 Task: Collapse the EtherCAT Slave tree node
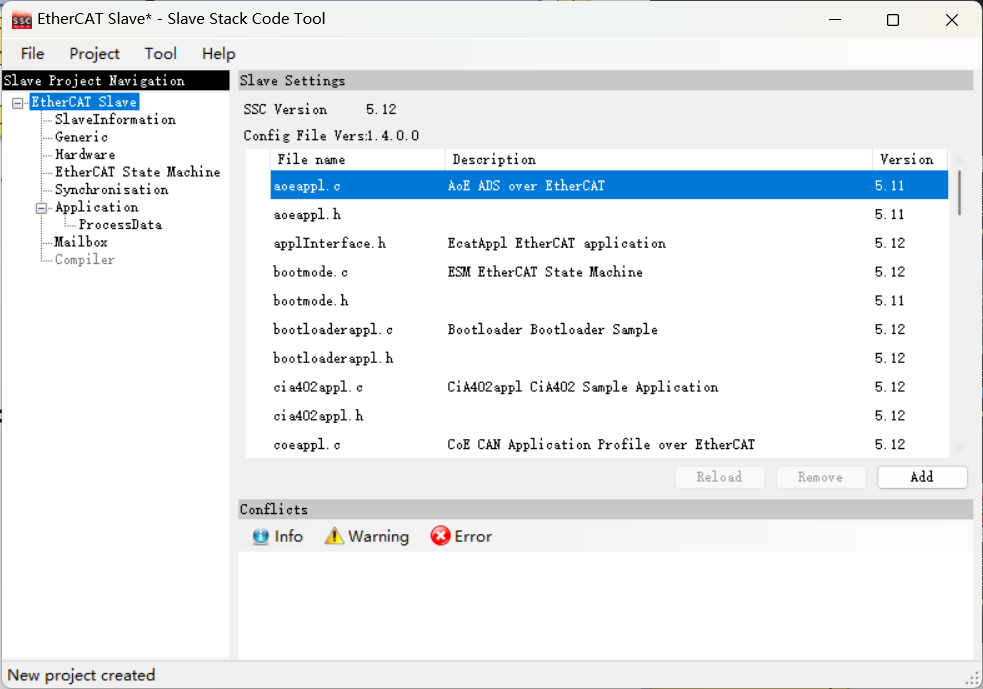(18, 103)
